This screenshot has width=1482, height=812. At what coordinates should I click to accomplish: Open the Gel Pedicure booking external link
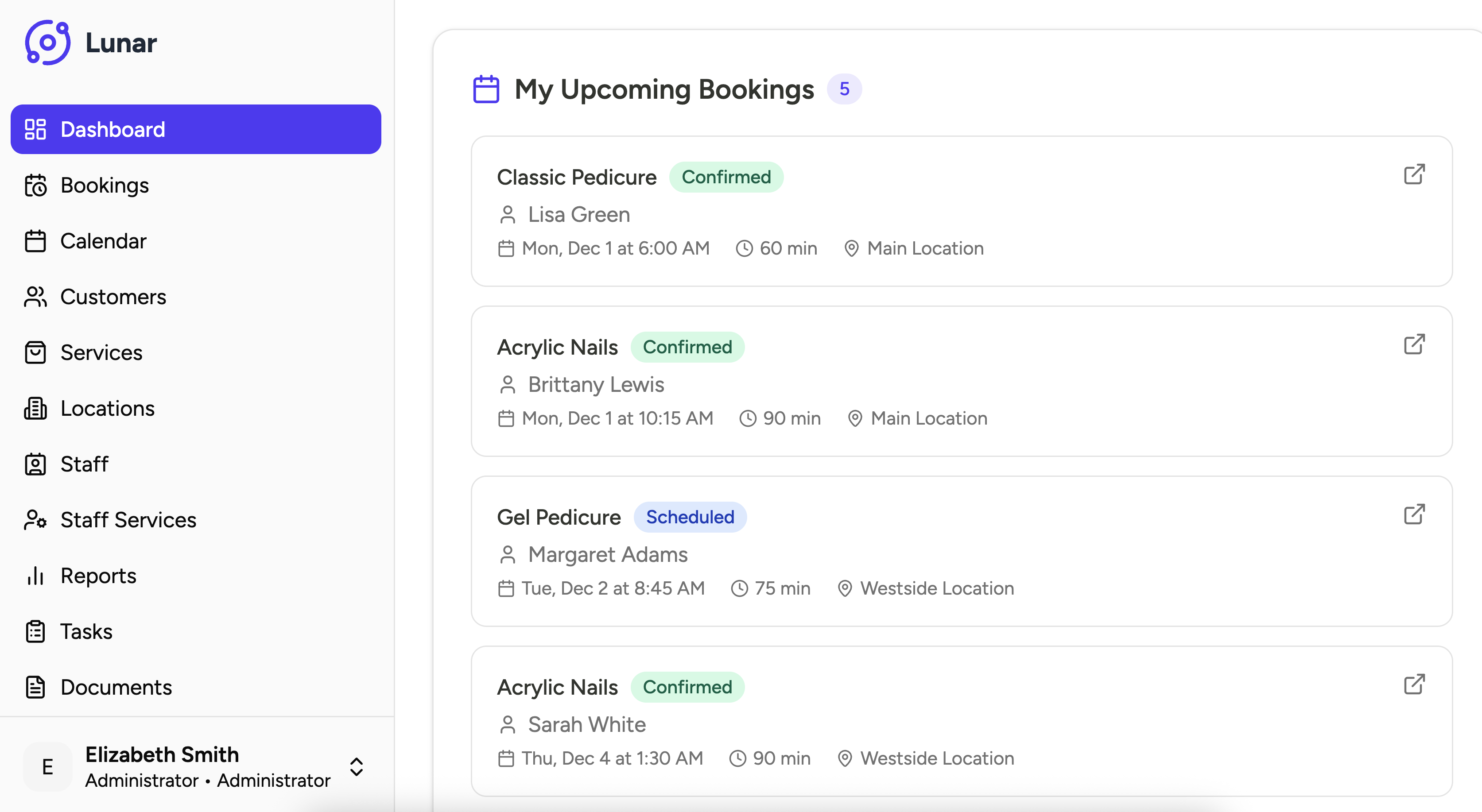pos(1415,514)
